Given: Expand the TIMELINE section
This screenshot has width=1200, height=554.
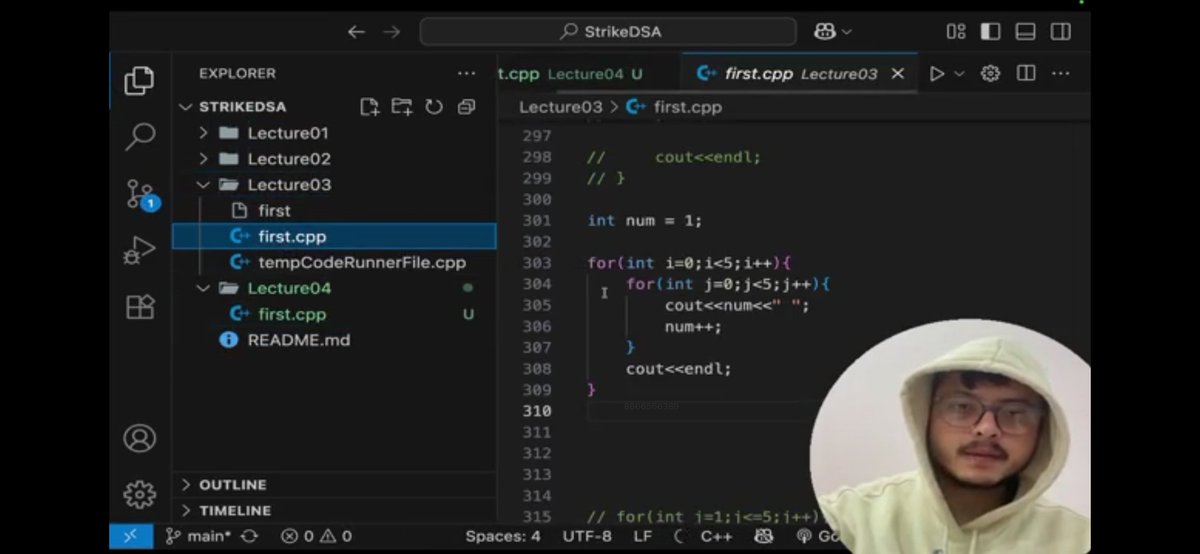Looking at the screenshot, I should point(334,511).
